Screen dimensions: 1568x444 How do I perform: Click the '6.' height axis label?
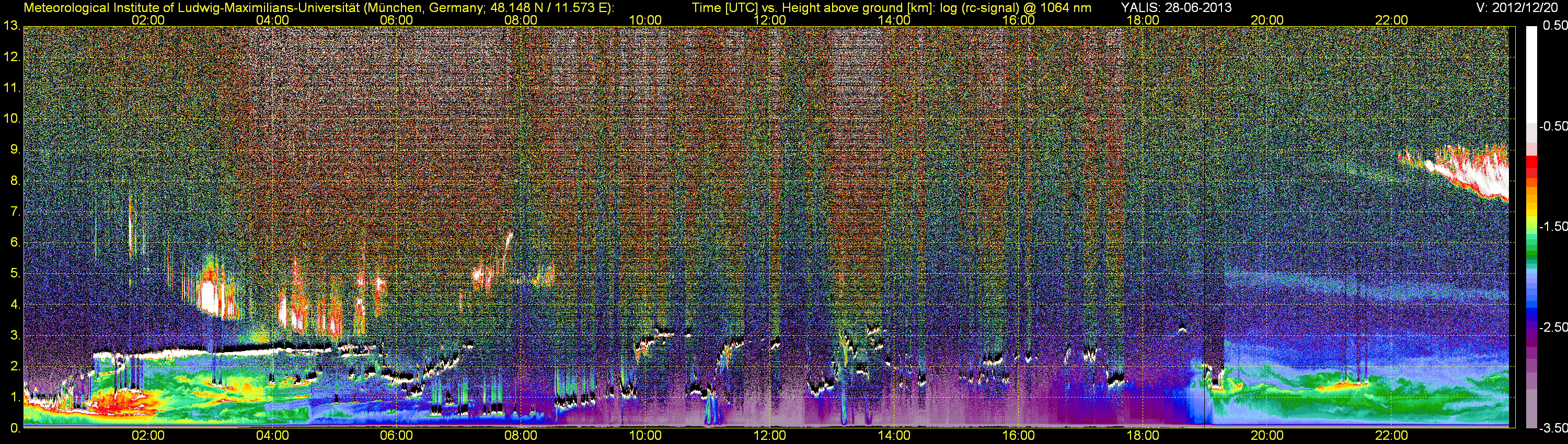[x=16, y=243]
